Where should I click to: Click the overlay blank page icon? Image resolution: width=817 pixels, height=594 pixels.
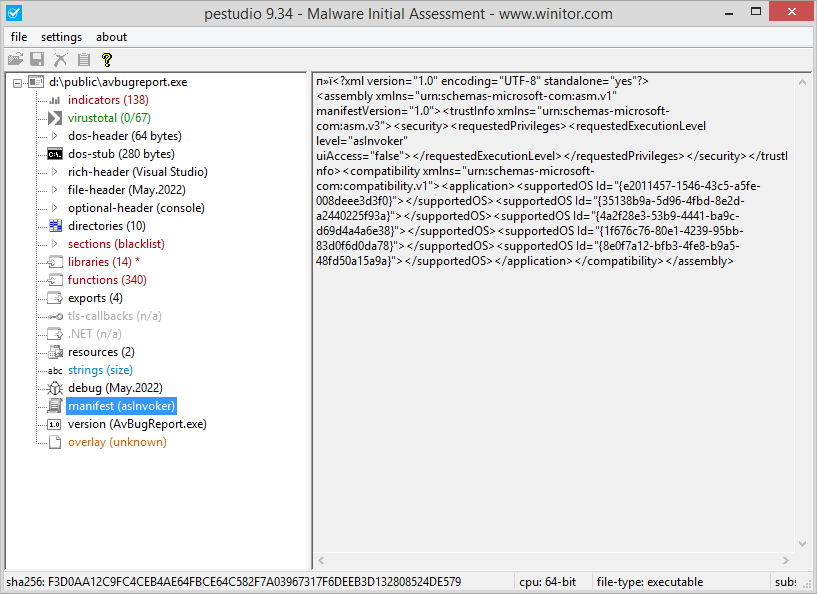pos(55,442)
